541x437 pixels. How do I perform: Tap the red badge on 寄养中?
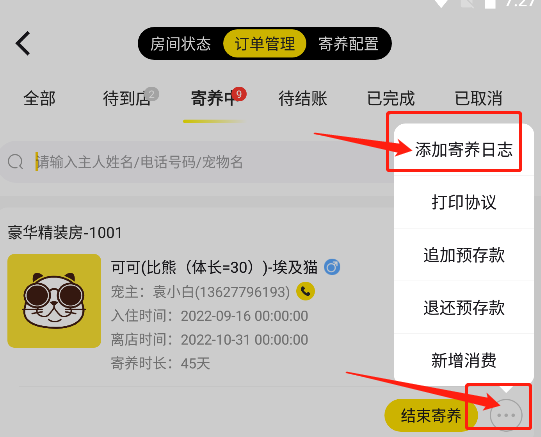click(x=239, y=94)
